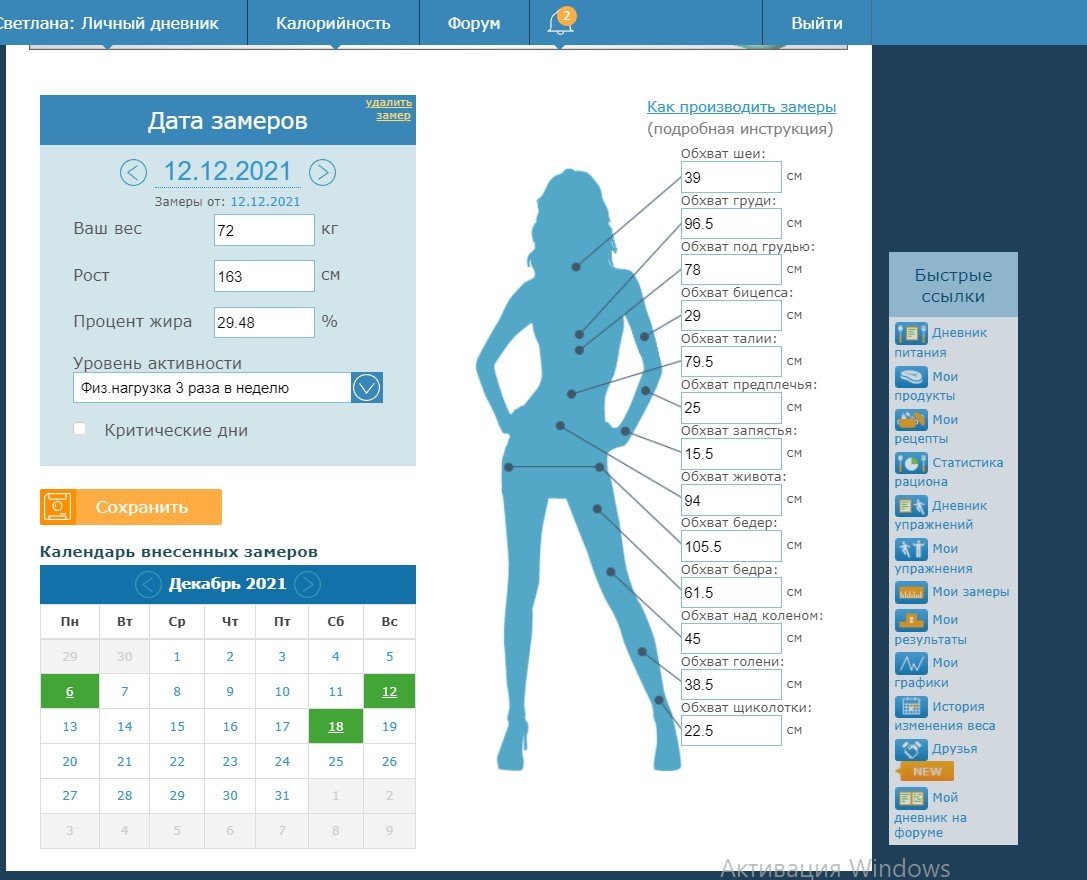Select December 18 in the calendar
Viewport: 1087px width, 880px height.
[x=336, y=727]
